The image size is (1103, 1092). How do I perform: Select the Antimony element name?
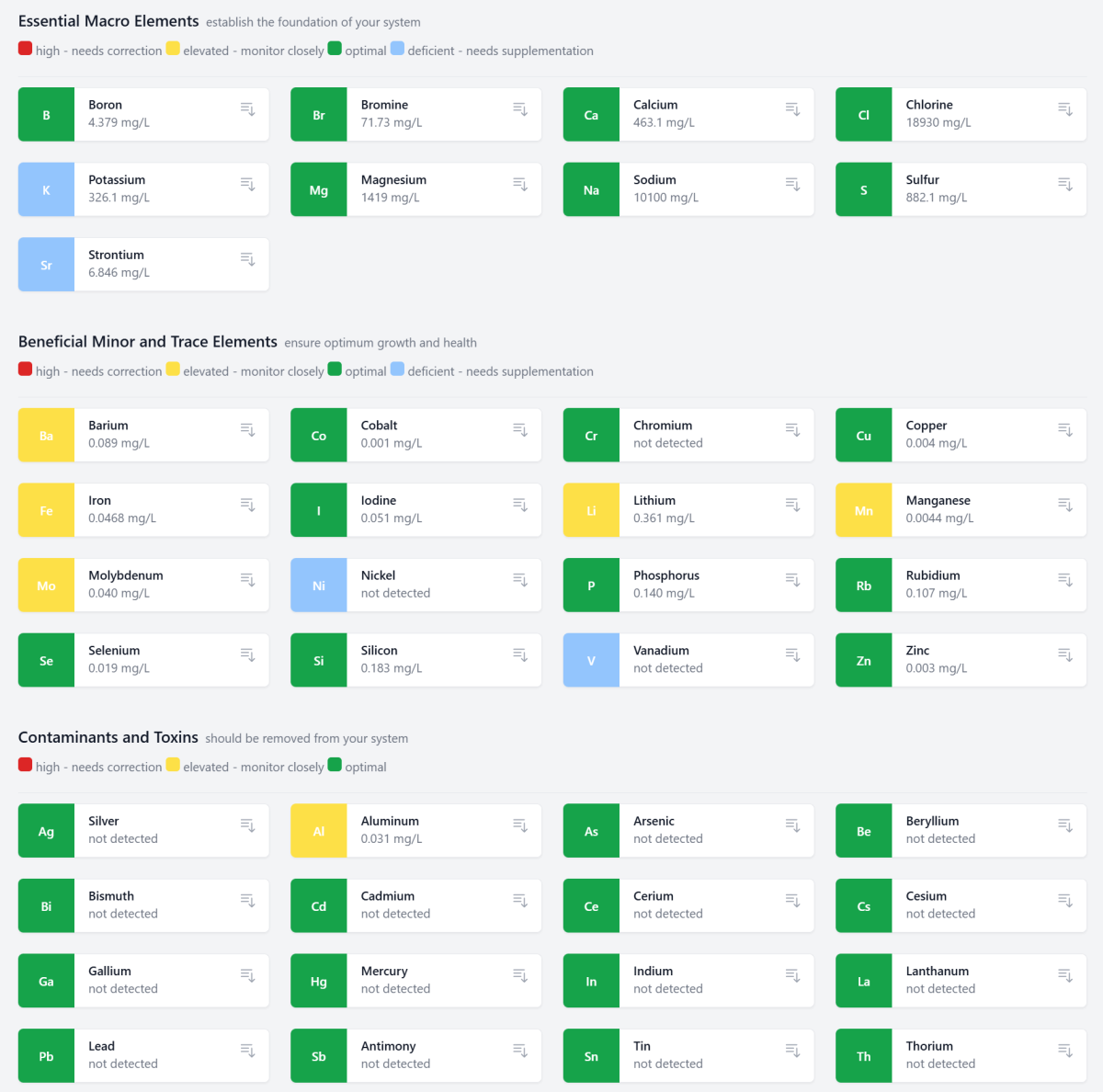[389, 1046]
